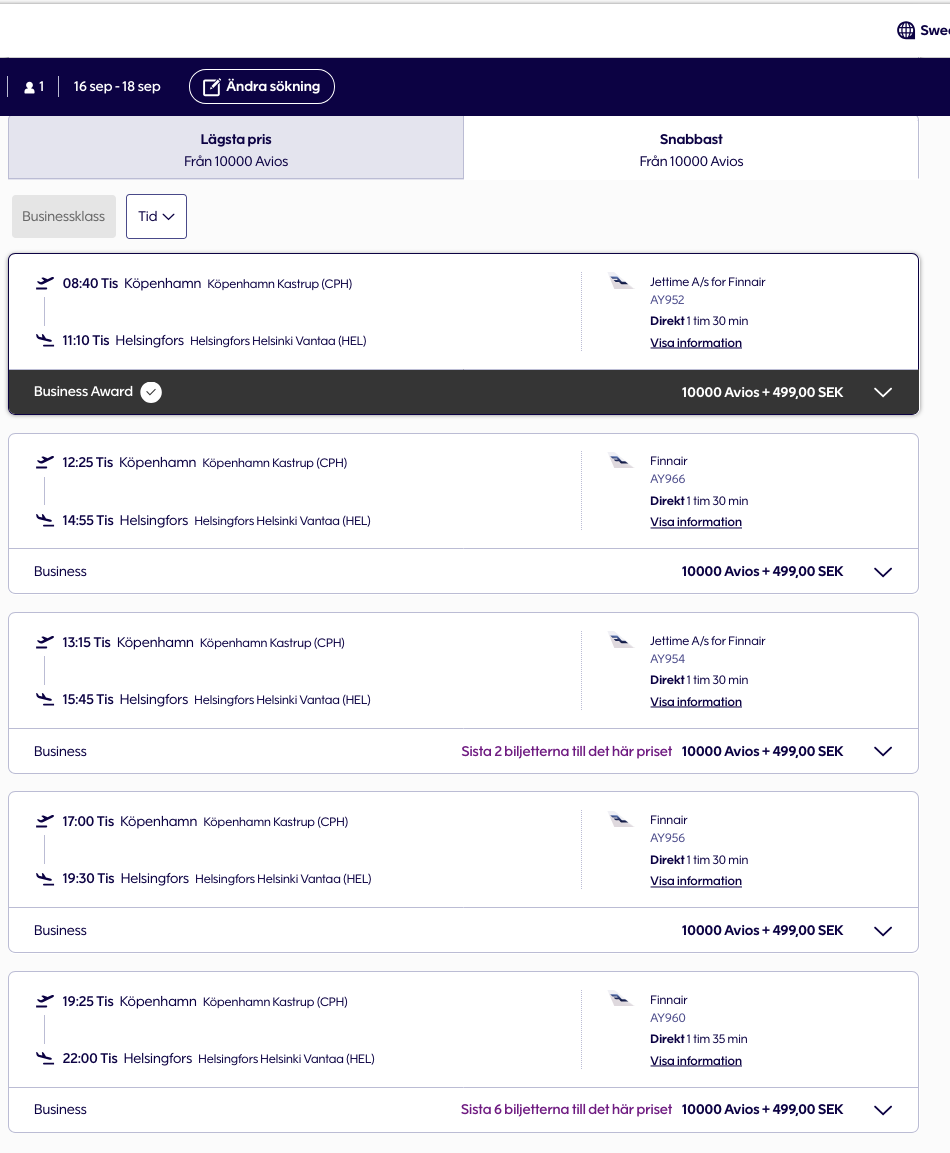Click the Finnair plane icon for flight AY960
Viewport: 950px width, 1153px height.
point(621,997)
